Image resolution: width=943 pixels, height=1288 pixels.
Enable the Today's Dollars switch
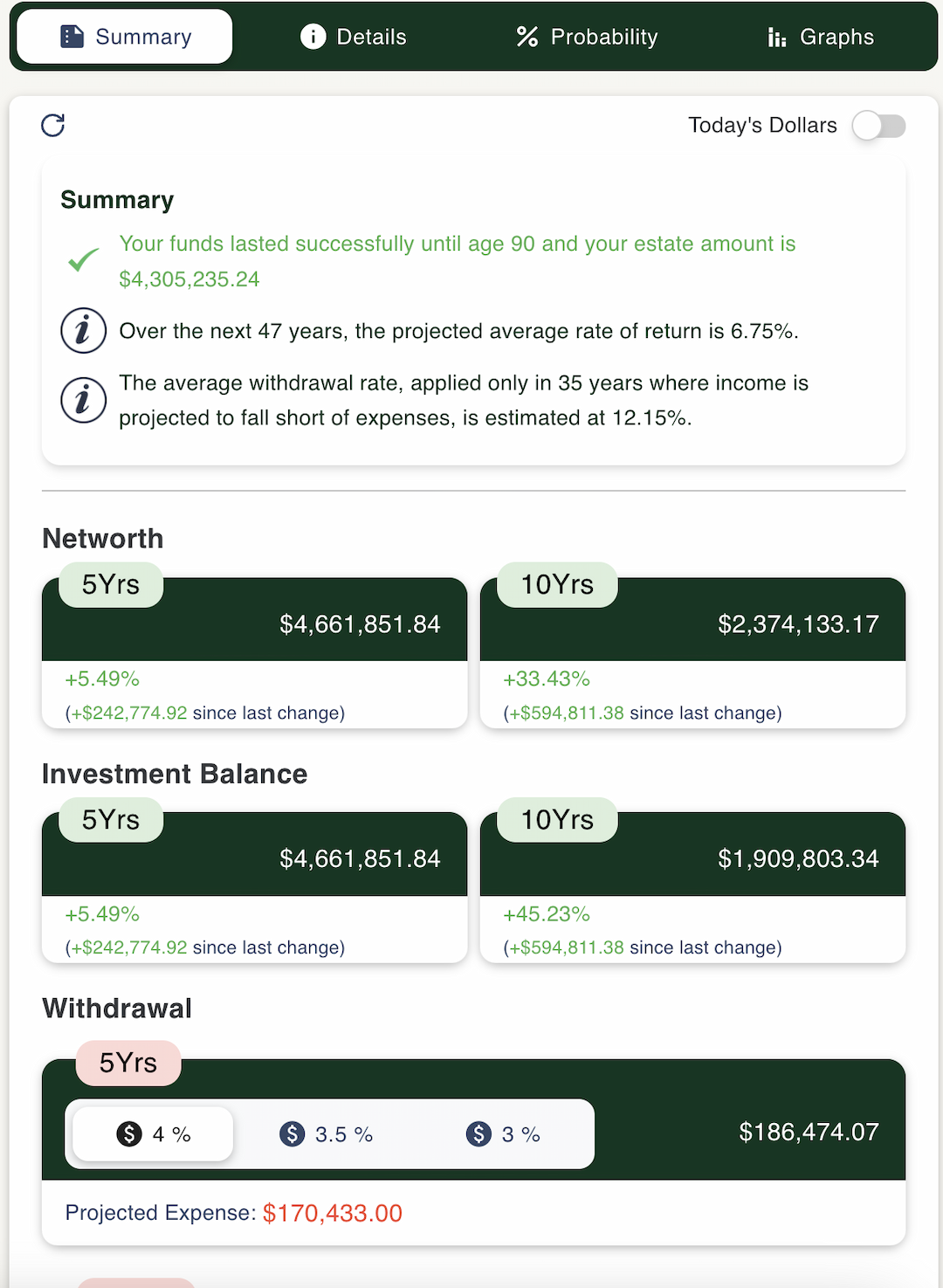[879, 126]
